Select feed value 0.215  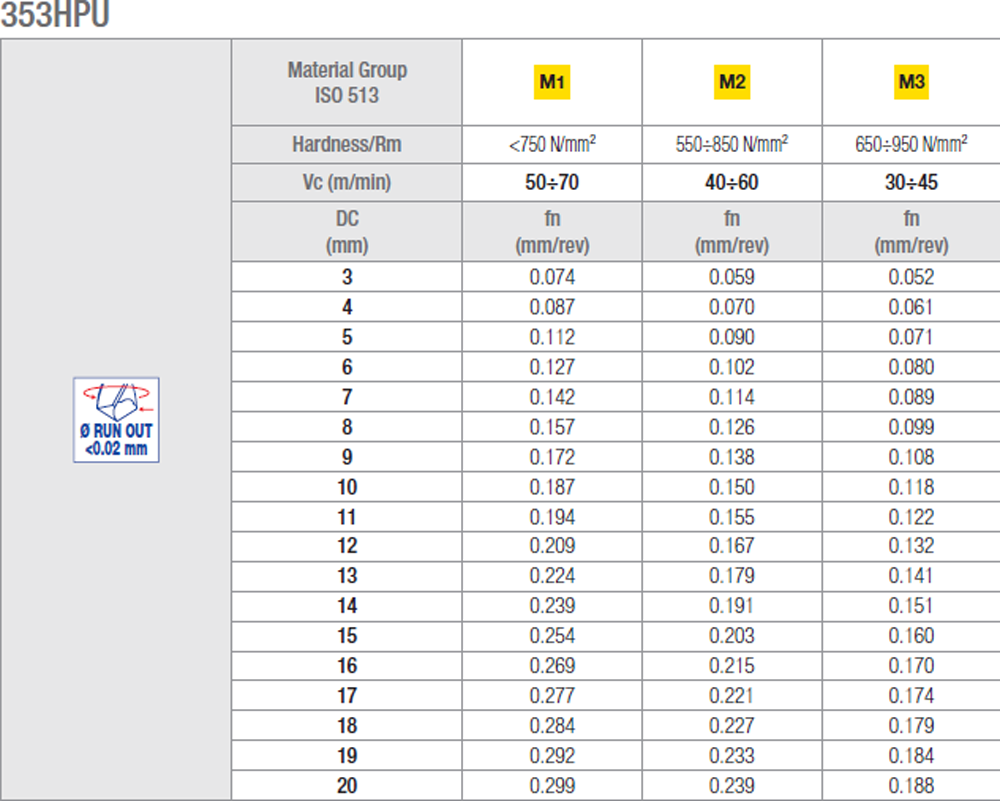(732, 665)
